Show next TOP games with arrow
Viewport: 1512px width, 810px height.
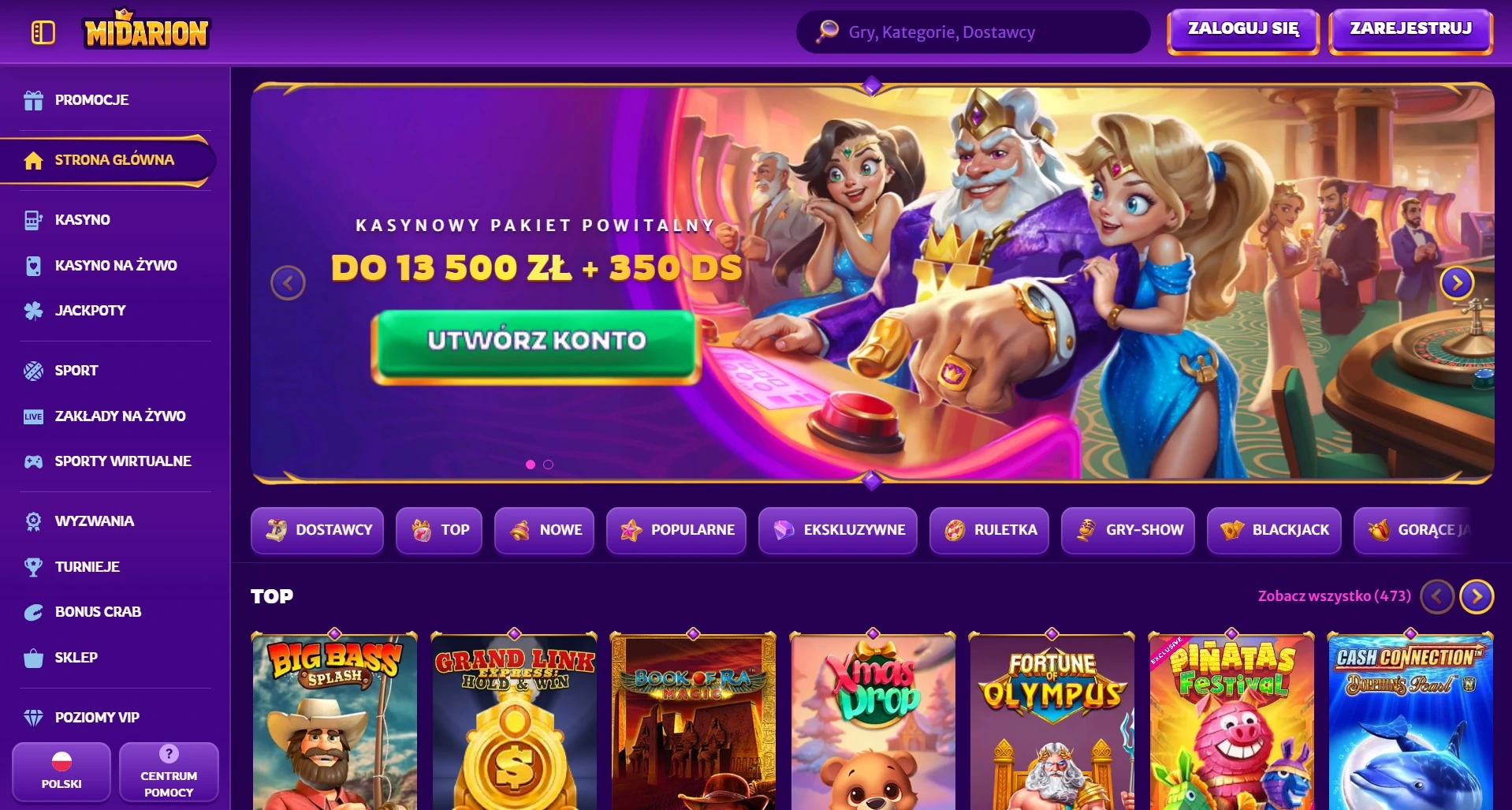(x=1477, y=596)
